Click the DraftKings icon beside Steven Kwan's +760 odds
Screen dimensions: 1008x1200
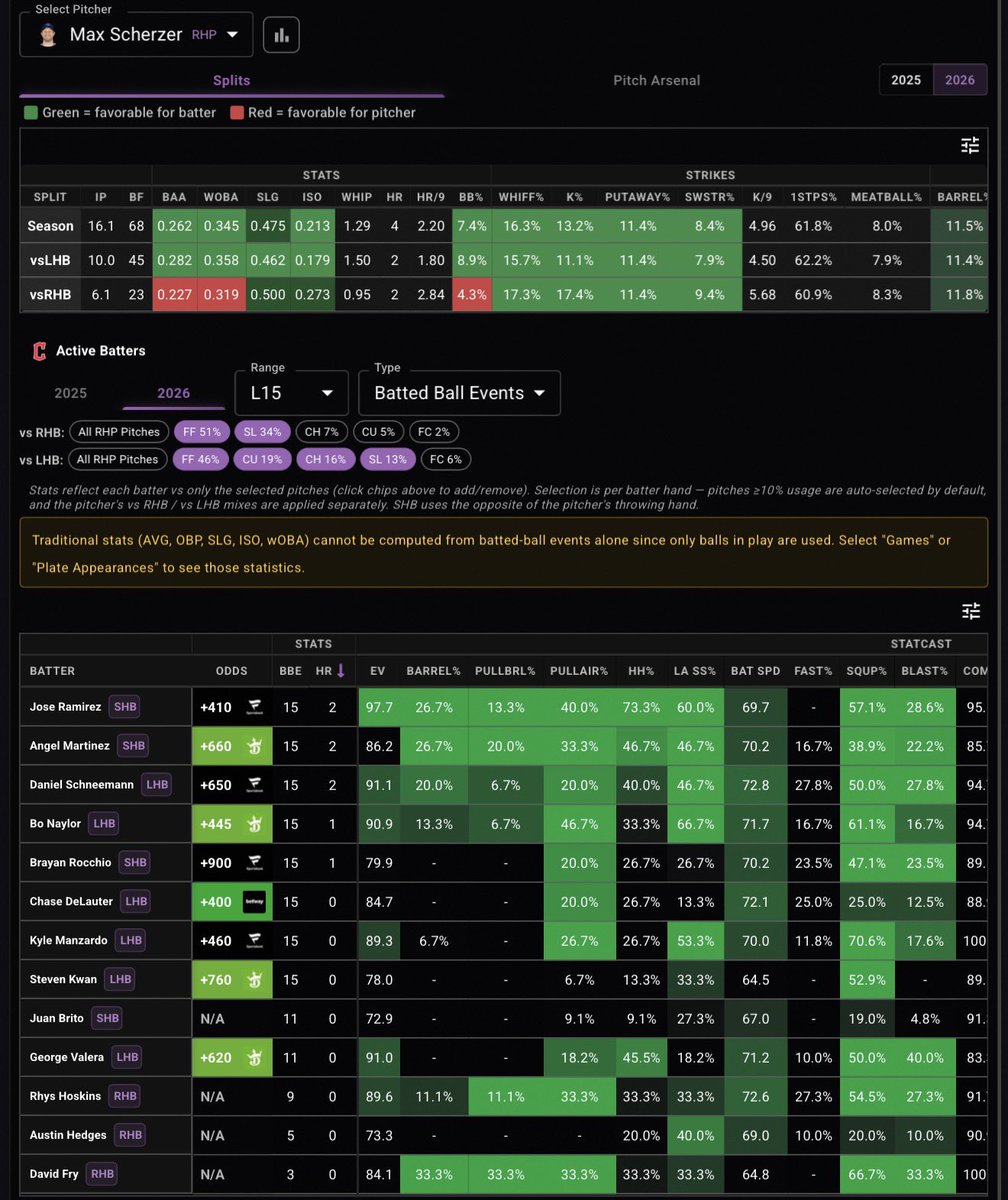click(x=255, y=979)
